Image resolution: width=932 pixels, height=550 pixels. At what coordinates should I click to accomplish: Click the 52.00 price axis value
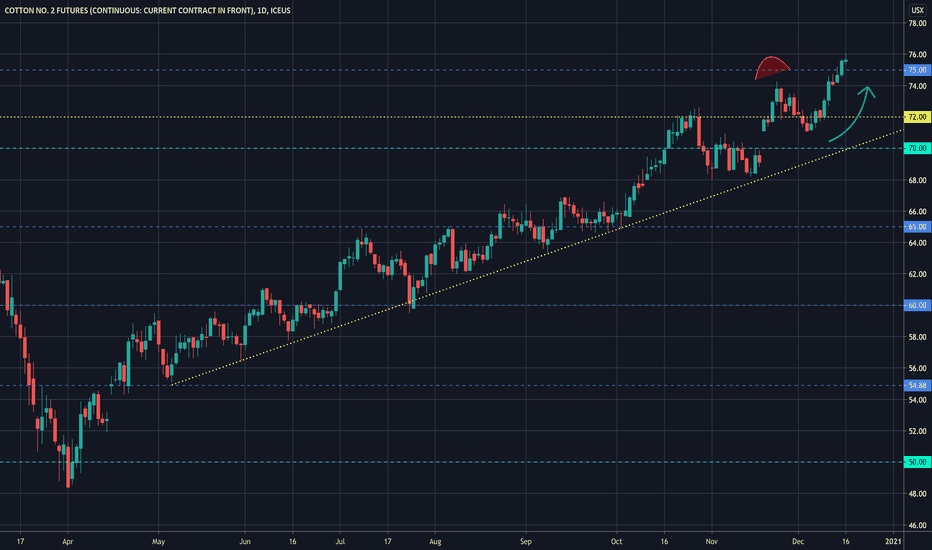[917, 432]
